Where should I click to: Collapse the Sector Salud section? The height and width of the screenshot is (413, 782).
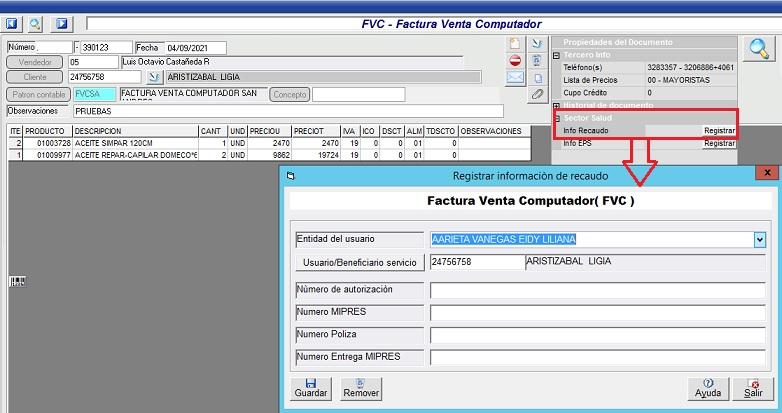[557, 118]
